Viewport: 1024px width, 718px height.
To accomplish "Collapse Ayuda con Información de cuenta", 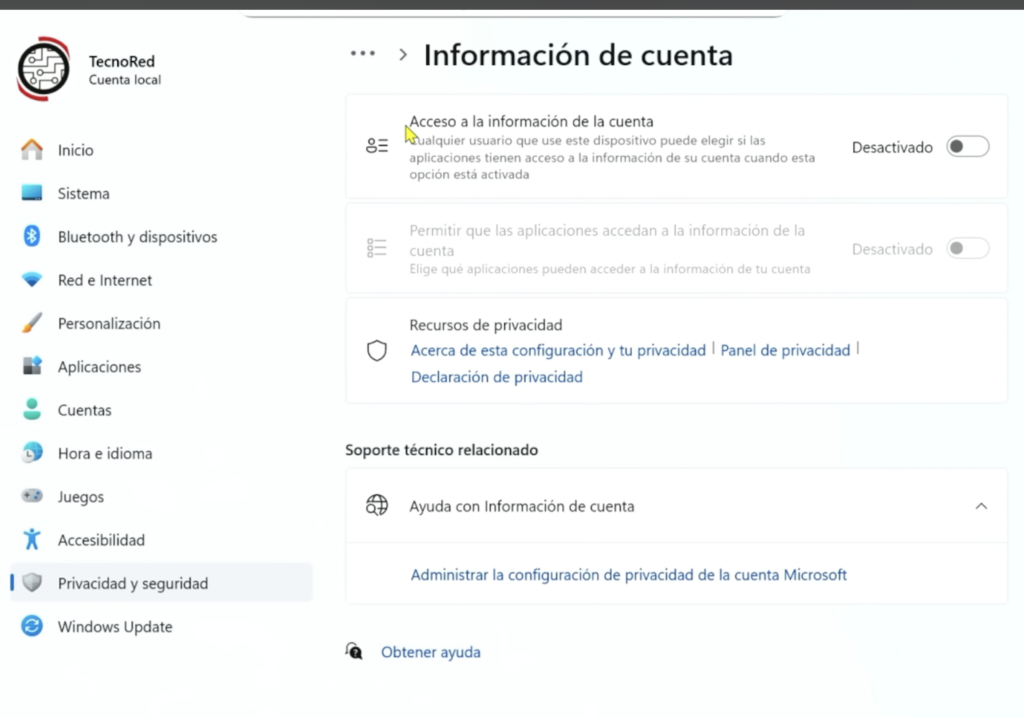I will tap(981, 506).
